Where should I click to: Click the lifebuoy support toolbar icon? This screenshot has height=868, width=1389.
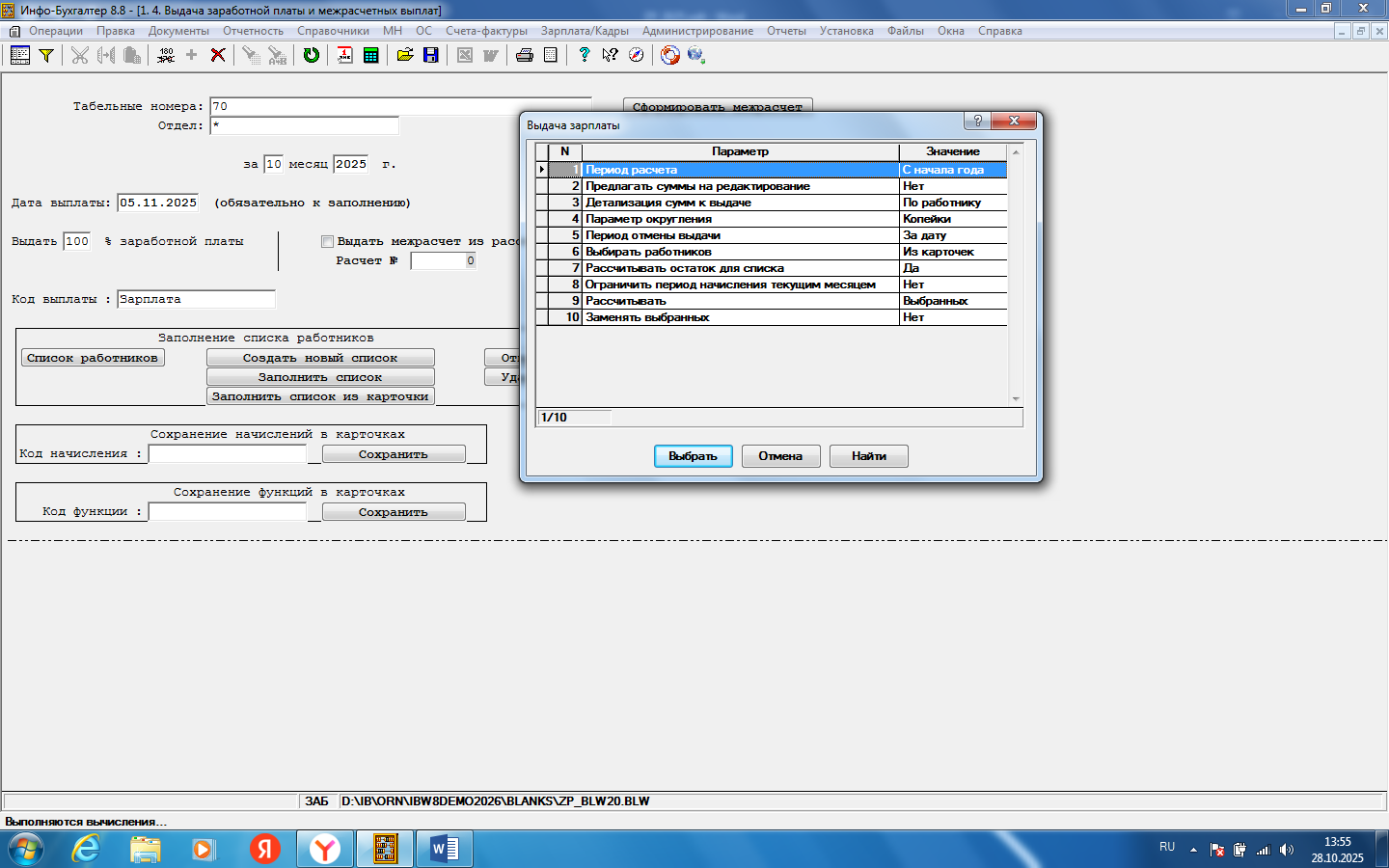click(x=669, y=55)
